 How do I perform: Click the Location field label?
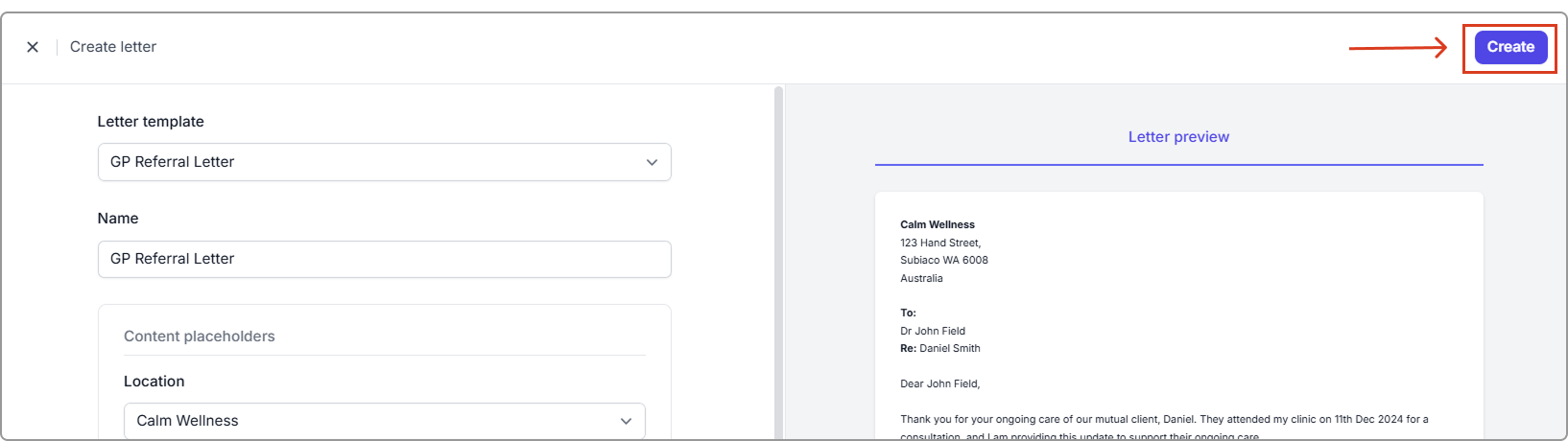coord(154,382)
